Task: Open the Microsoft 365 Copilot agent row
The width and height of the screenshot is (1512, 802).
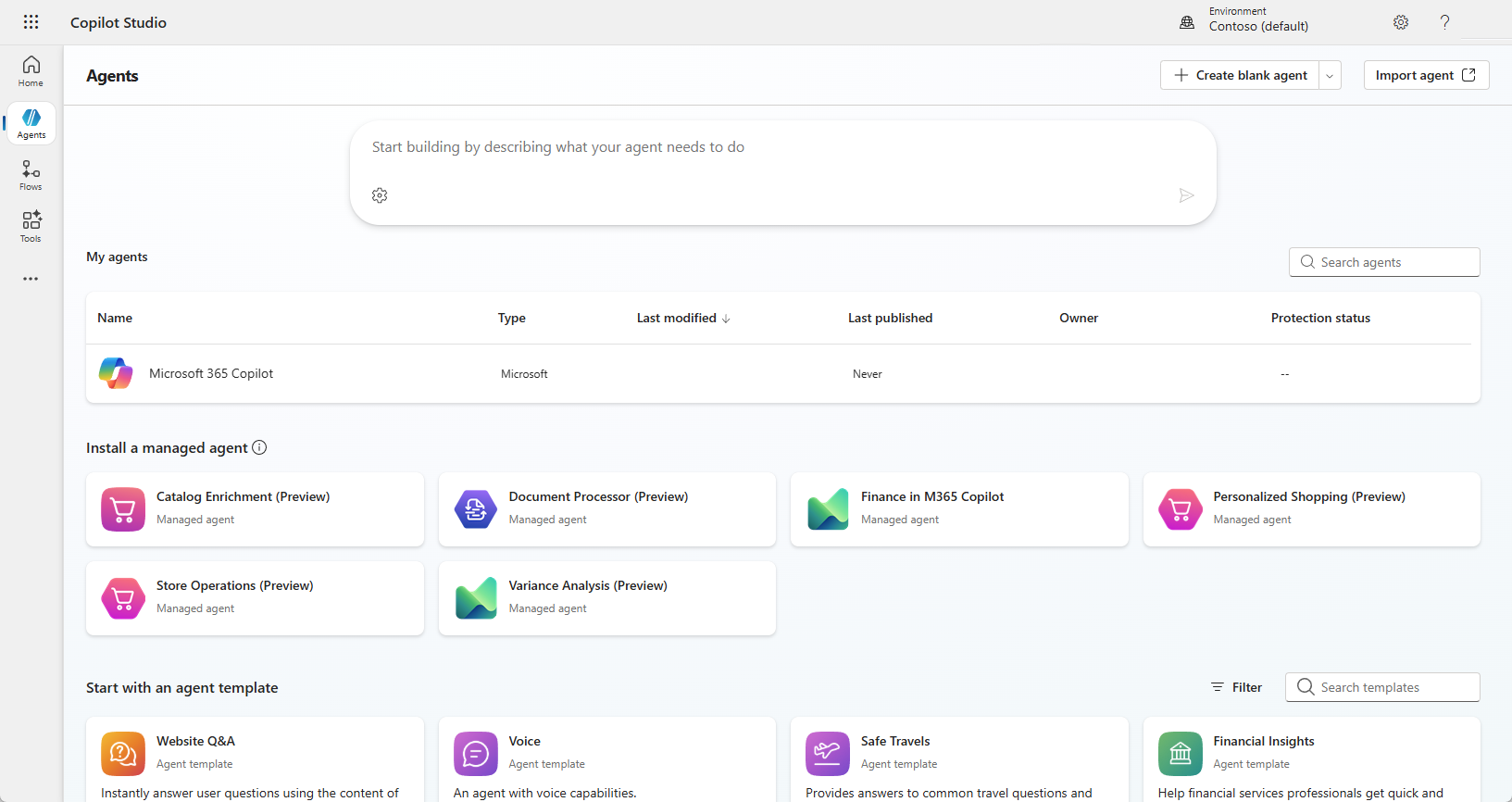Action: pyautogui.click(x=211, y=373)
